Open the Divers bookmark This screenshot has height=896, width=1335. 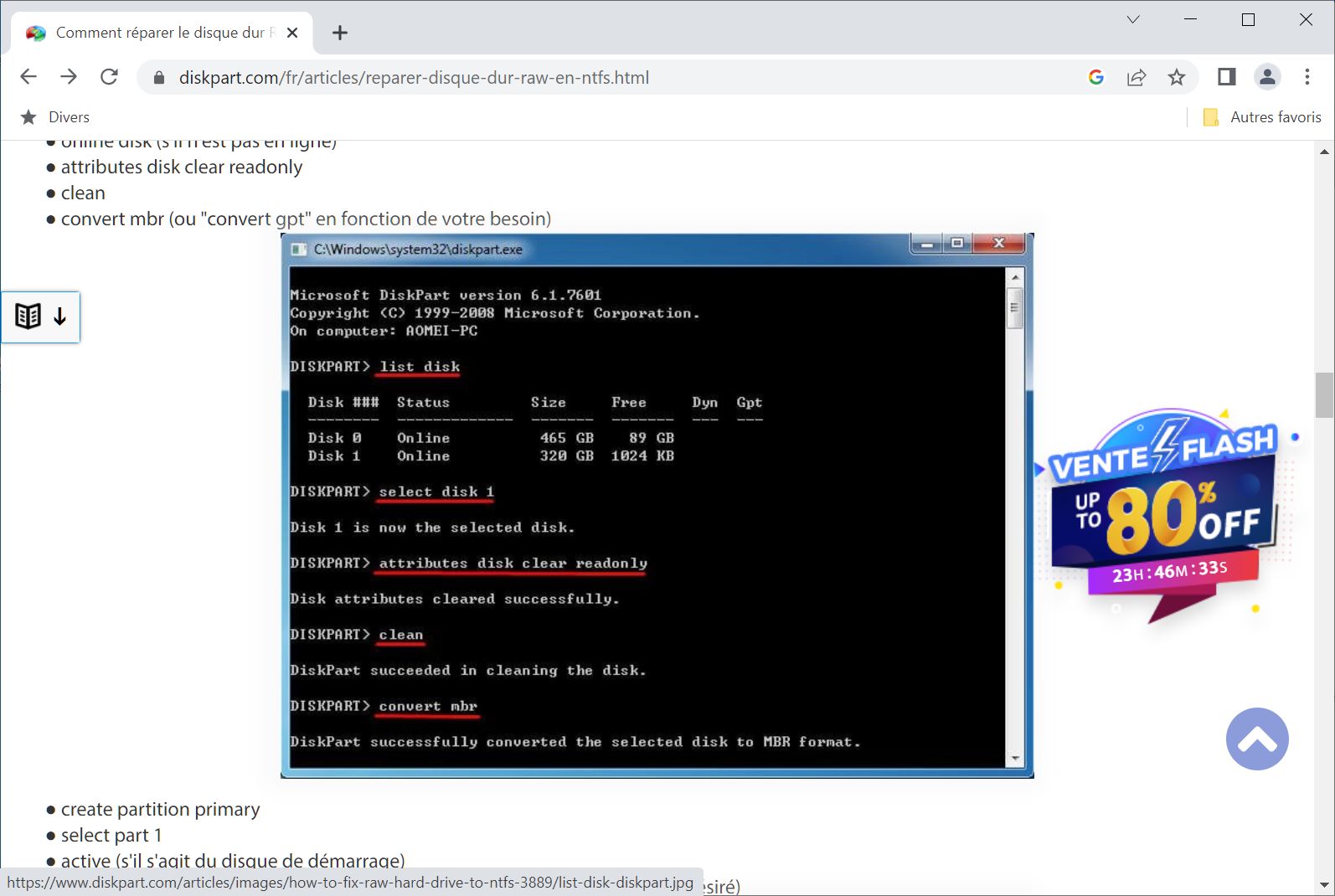pos(55,117)
